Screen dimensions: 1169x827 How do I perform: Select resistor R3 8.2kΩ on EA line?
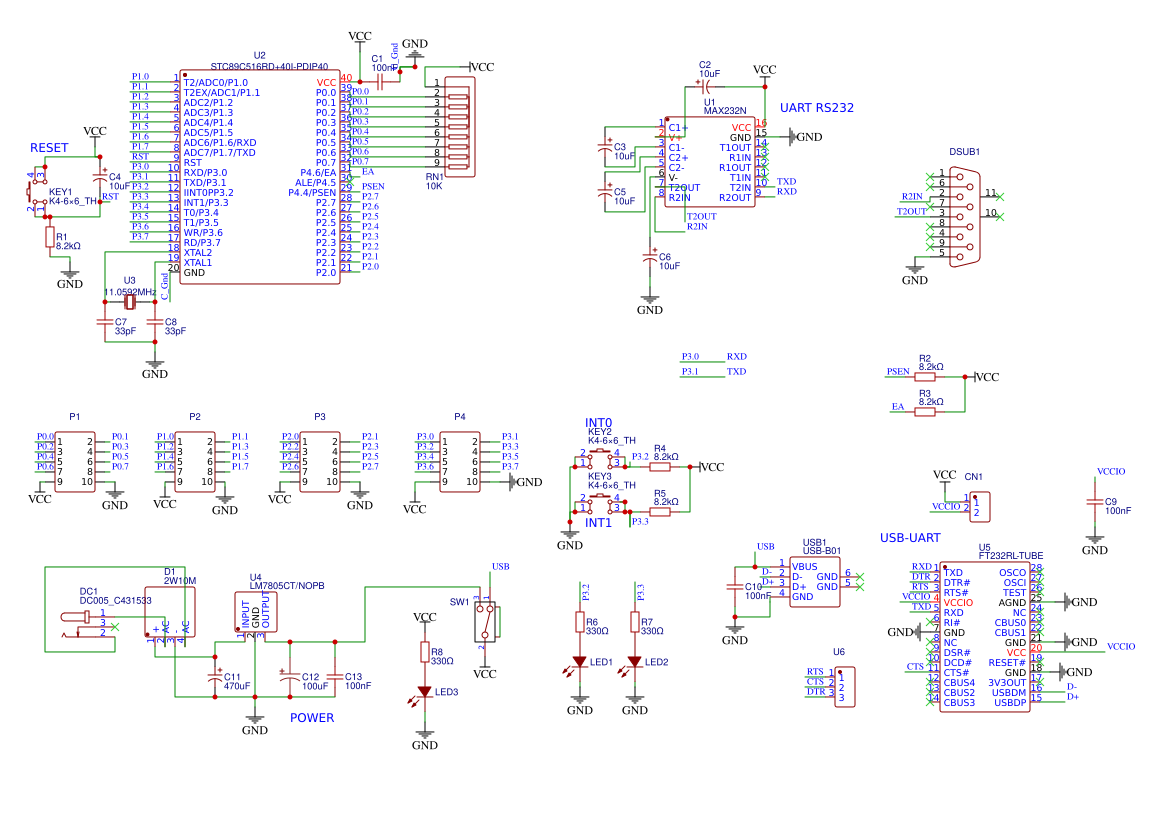(x=925, y=412)
